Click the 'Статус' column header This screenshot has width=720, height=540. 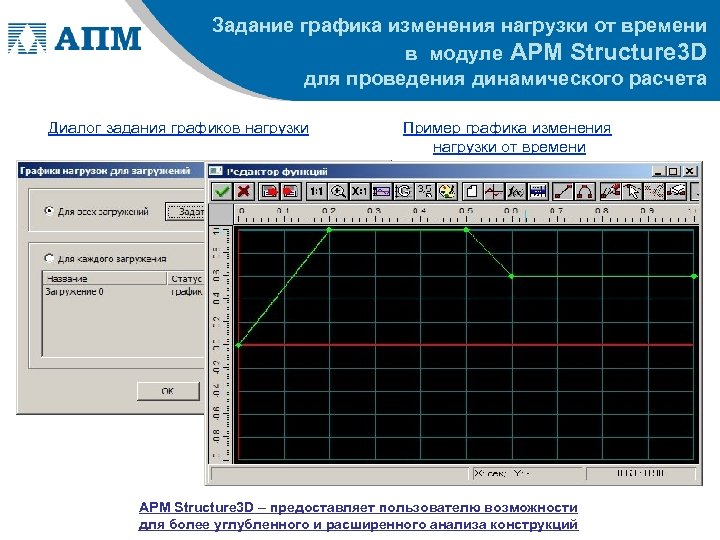click(186, 278)
